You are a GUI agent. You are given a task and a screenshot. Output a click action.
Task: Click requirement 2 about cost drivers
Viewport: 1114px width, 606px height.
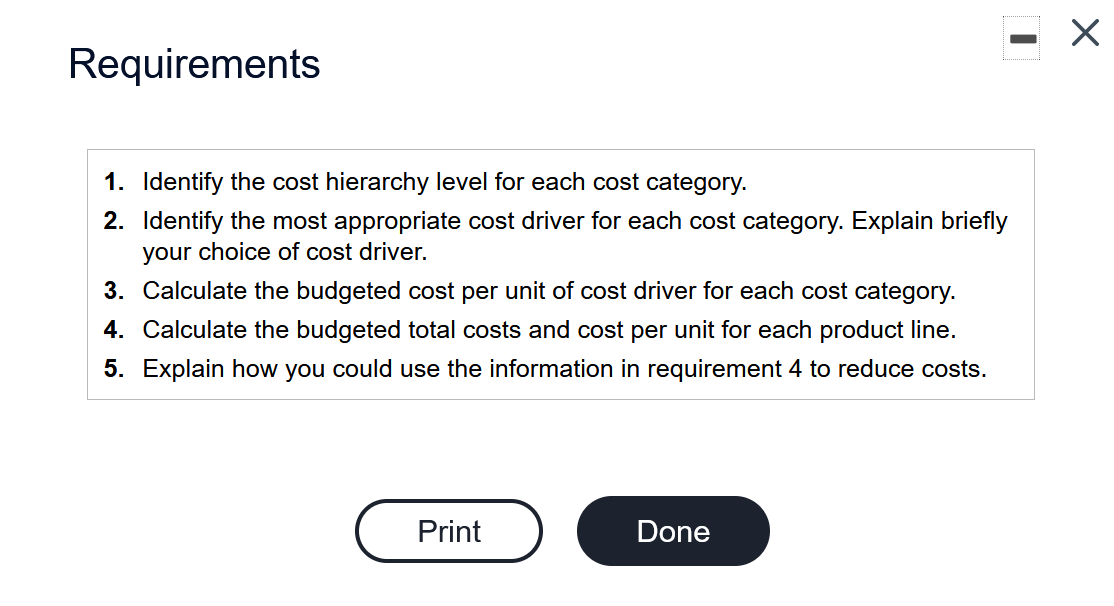click(500, 221)
